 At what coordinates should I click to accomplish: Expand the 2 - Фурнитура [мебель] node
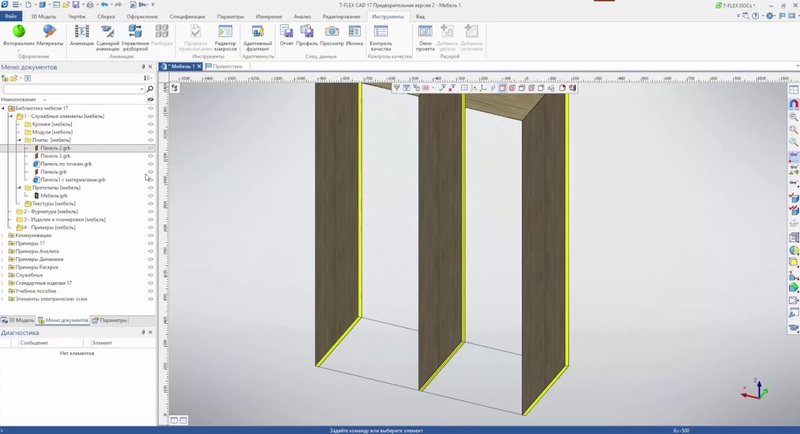pos(11,212)
